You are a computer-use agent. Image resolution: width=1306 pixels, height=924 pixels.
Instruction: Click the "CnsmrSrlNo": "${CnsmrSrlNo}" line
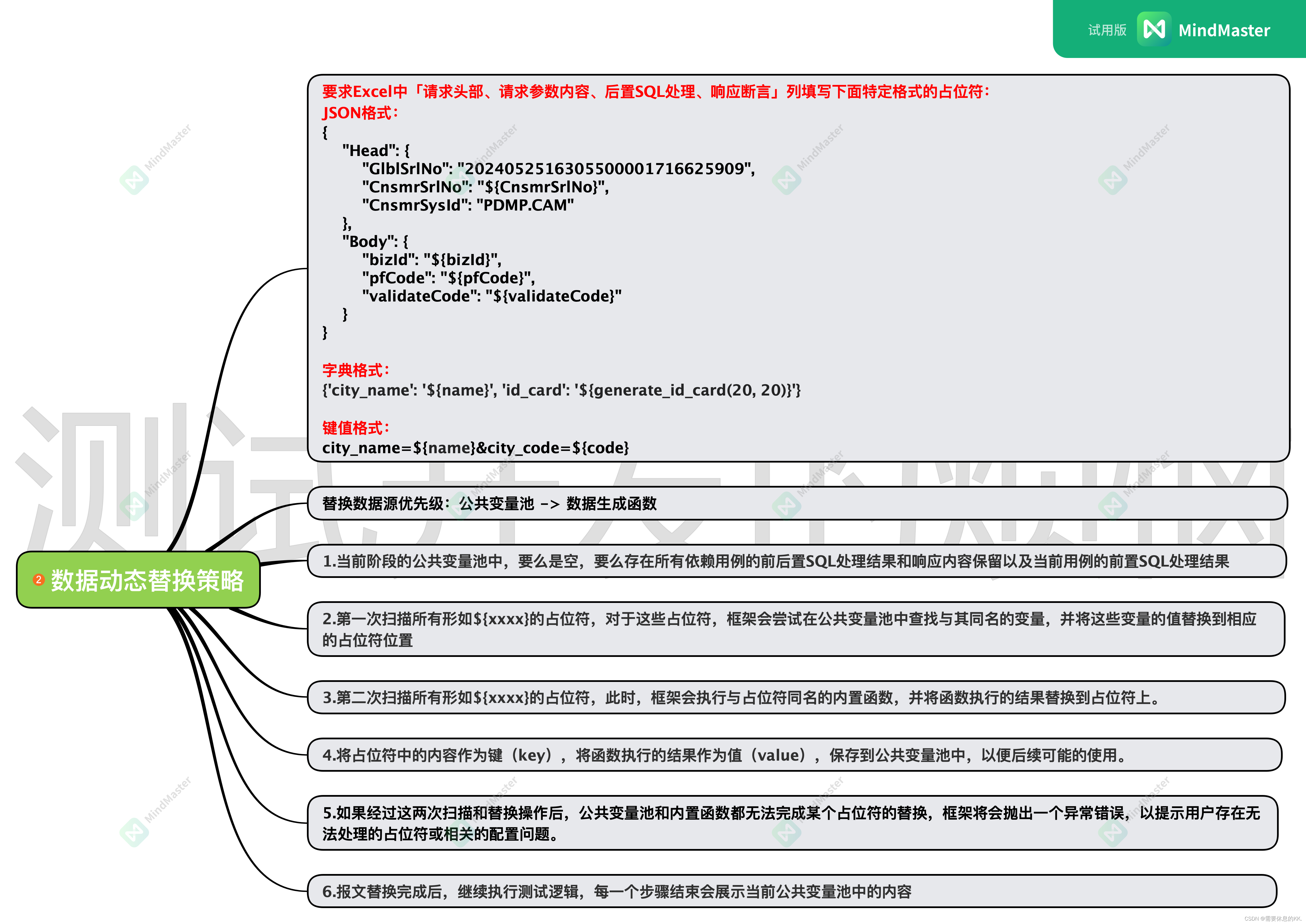click(485, 187)
